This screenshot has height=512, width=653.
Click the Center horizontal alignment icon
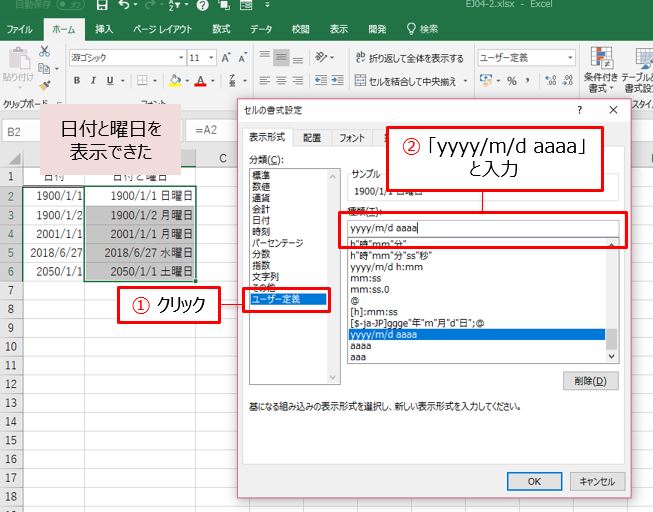pos(281,80)
